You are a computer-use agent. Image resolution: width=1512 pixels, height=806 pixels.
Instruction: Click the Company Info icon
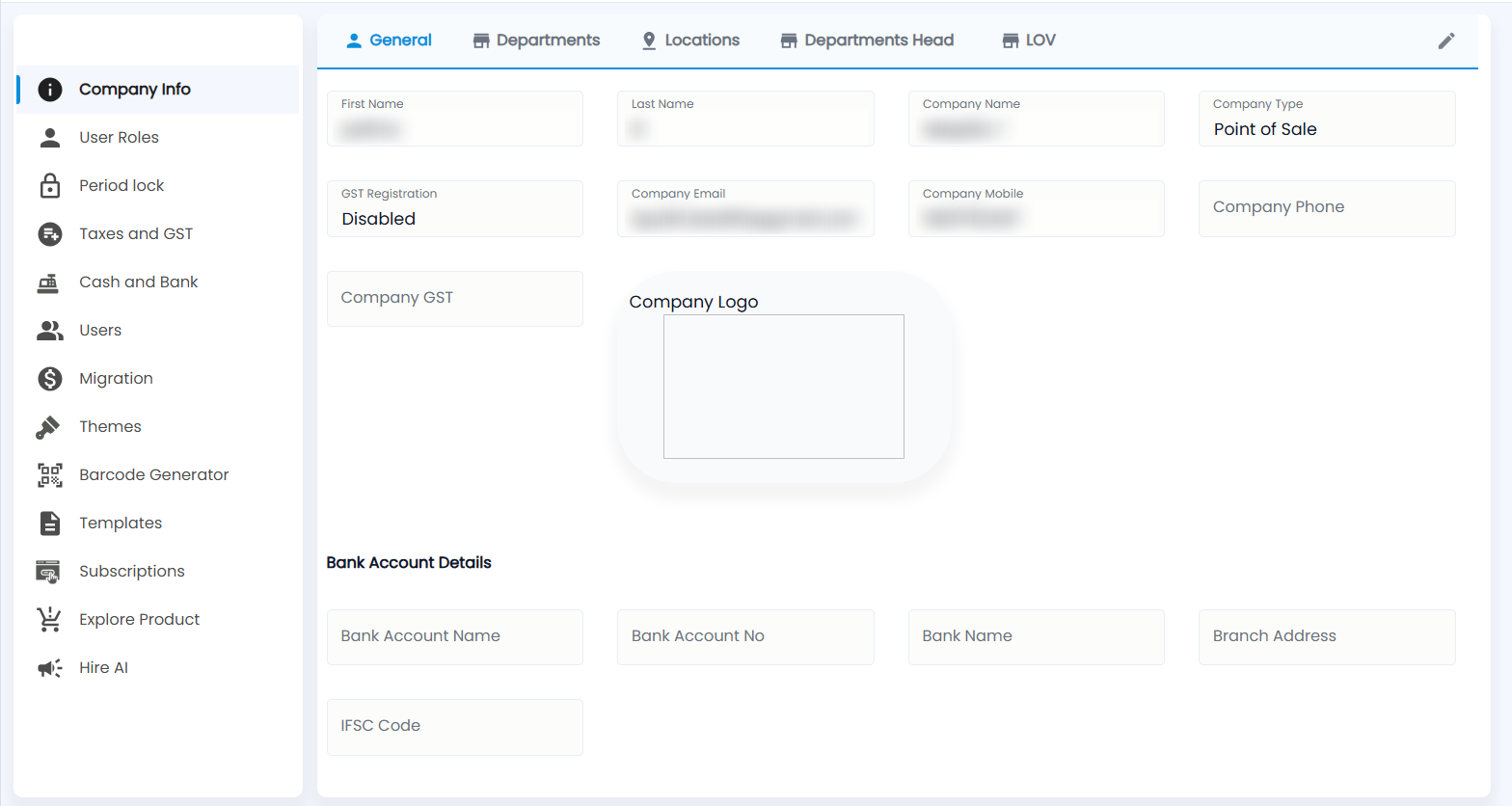[50, 90]
